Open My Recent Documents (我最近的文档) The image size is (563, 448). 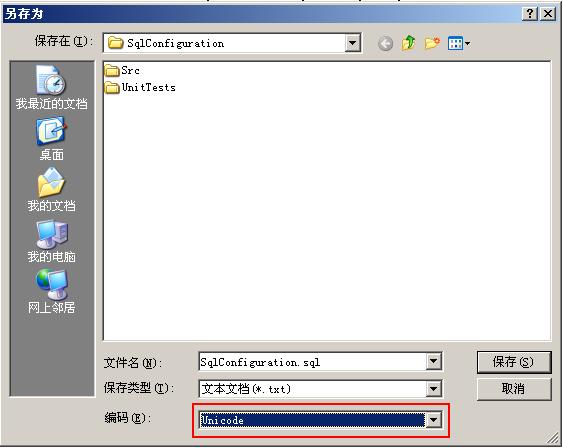click(51, 87)
